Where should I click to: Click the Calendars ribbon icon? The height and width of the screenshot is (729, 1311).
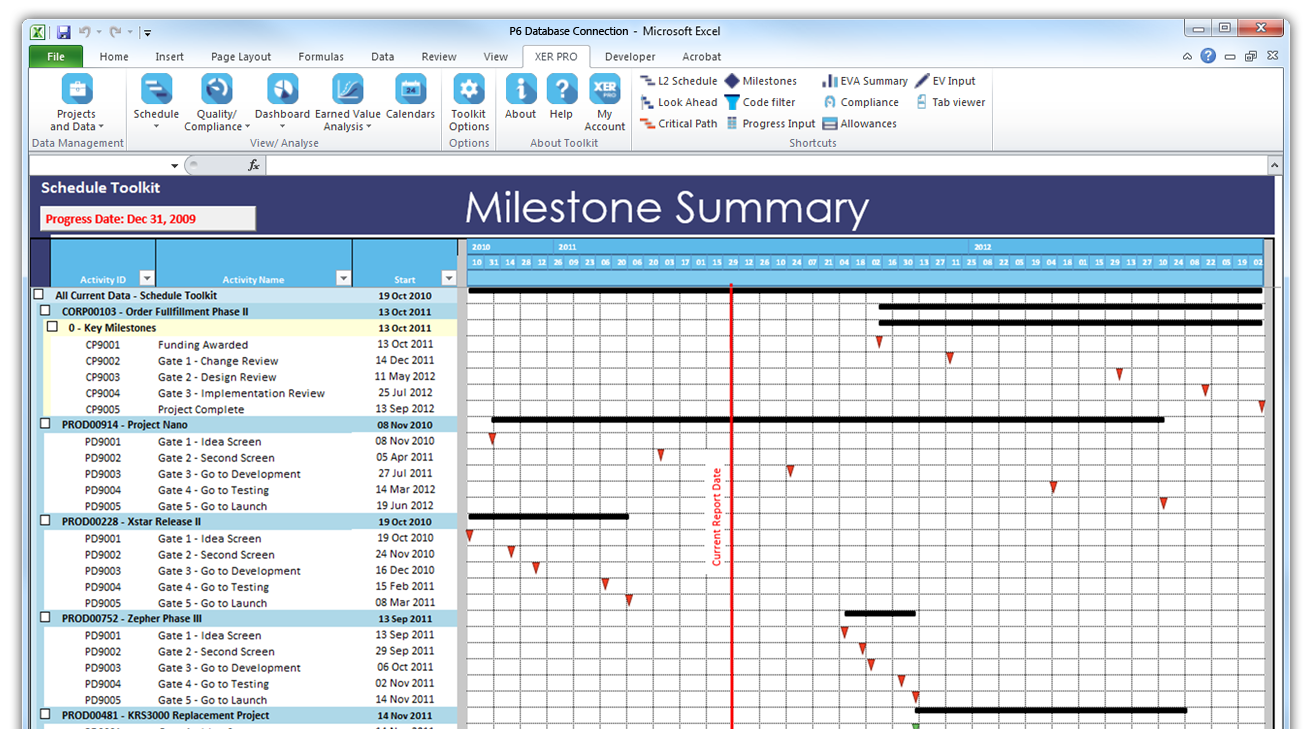(x=410, y=90)
